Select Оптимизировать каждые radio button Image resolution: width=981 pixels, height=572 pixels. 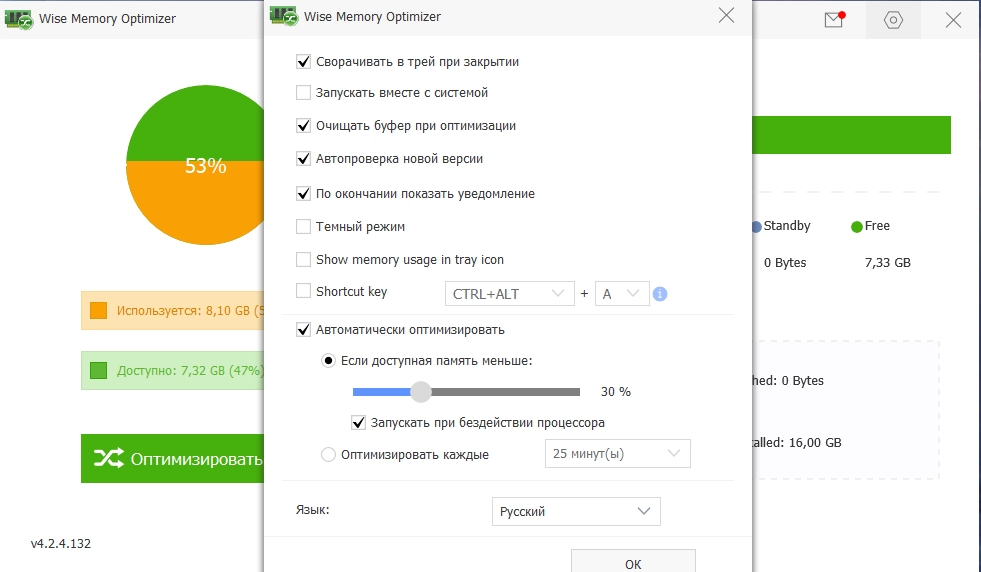click(x=328, y=454)
